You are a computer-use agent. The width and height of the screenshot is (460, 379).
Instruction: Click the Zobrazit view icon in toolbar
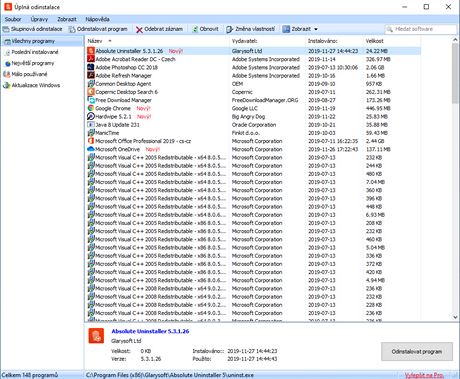tap(286, 29)
